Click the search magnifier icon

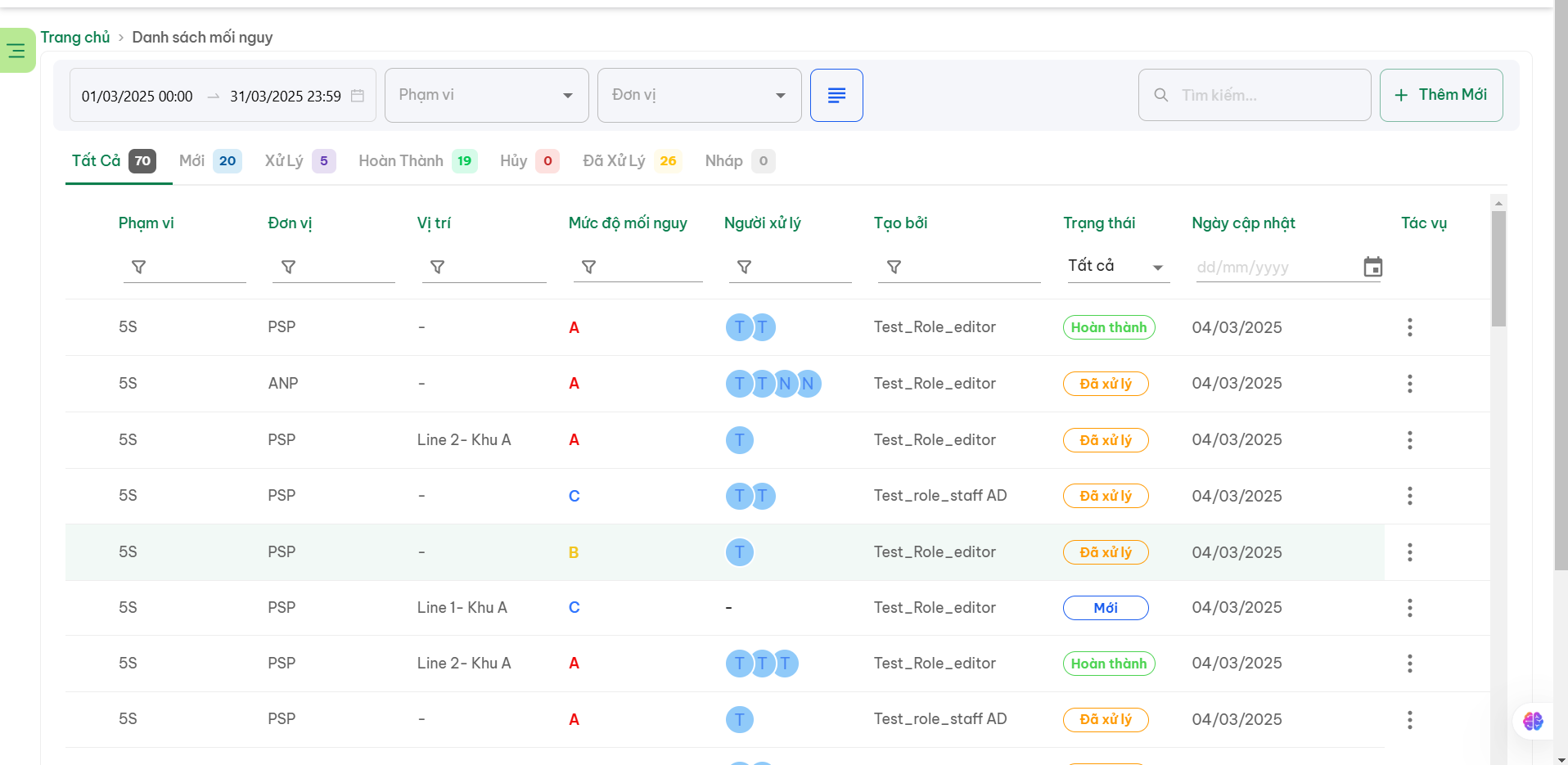[x=1160, y=95]
